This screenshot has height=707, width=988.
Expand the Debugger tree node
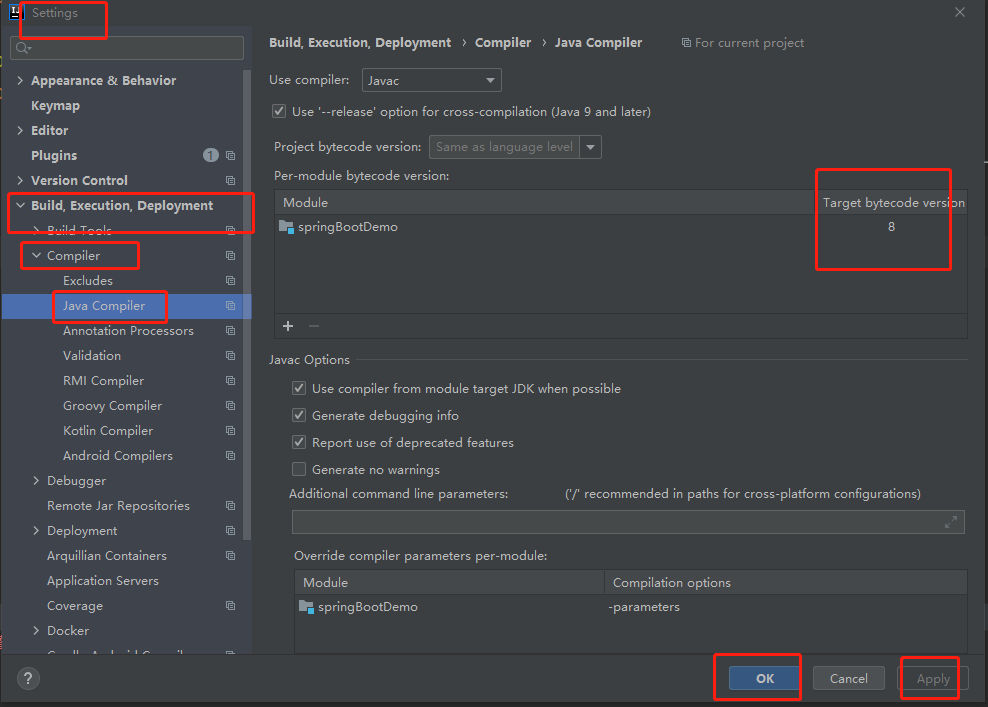pyautogui.click(x=36, y=481)
